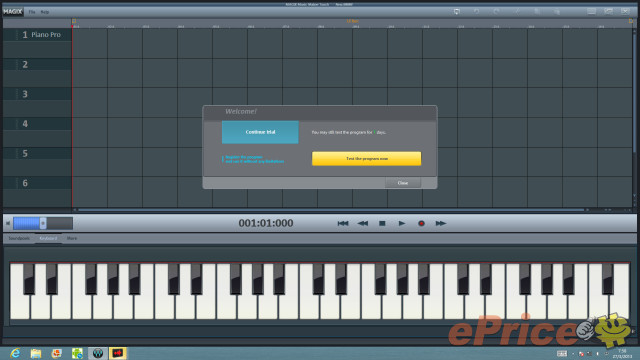Click the fast forward button
This screenshot has width=640, height=360.
[440, 223]
